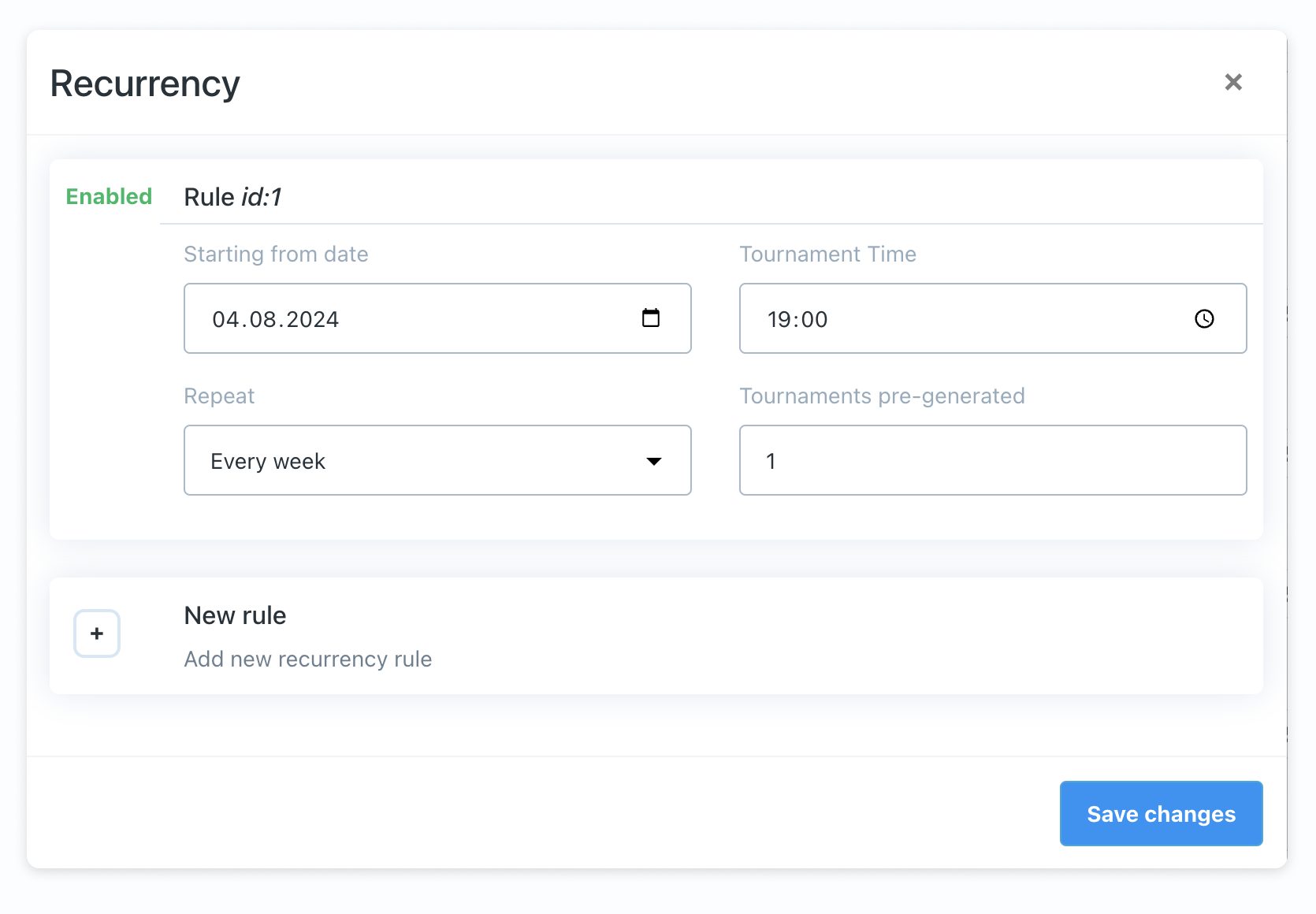Edit the Tournaments pre-generated value
This screenshot has width=1316, height=914.
(x=992, y=460)
